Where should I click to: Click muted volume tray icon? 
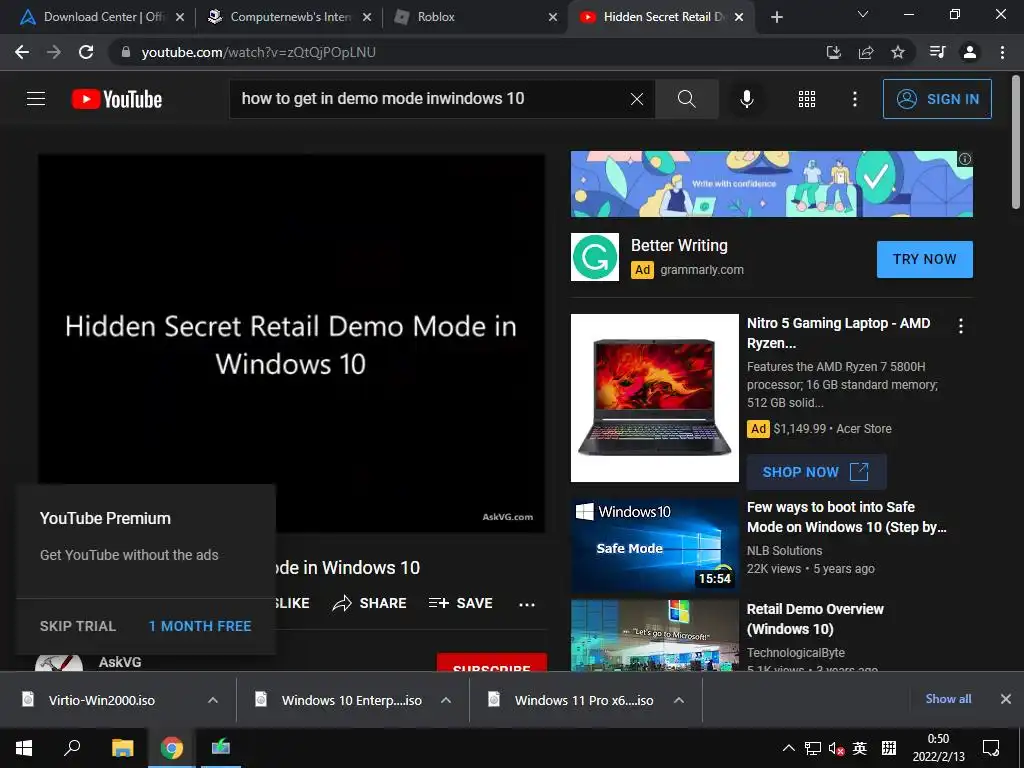point(836,748)
